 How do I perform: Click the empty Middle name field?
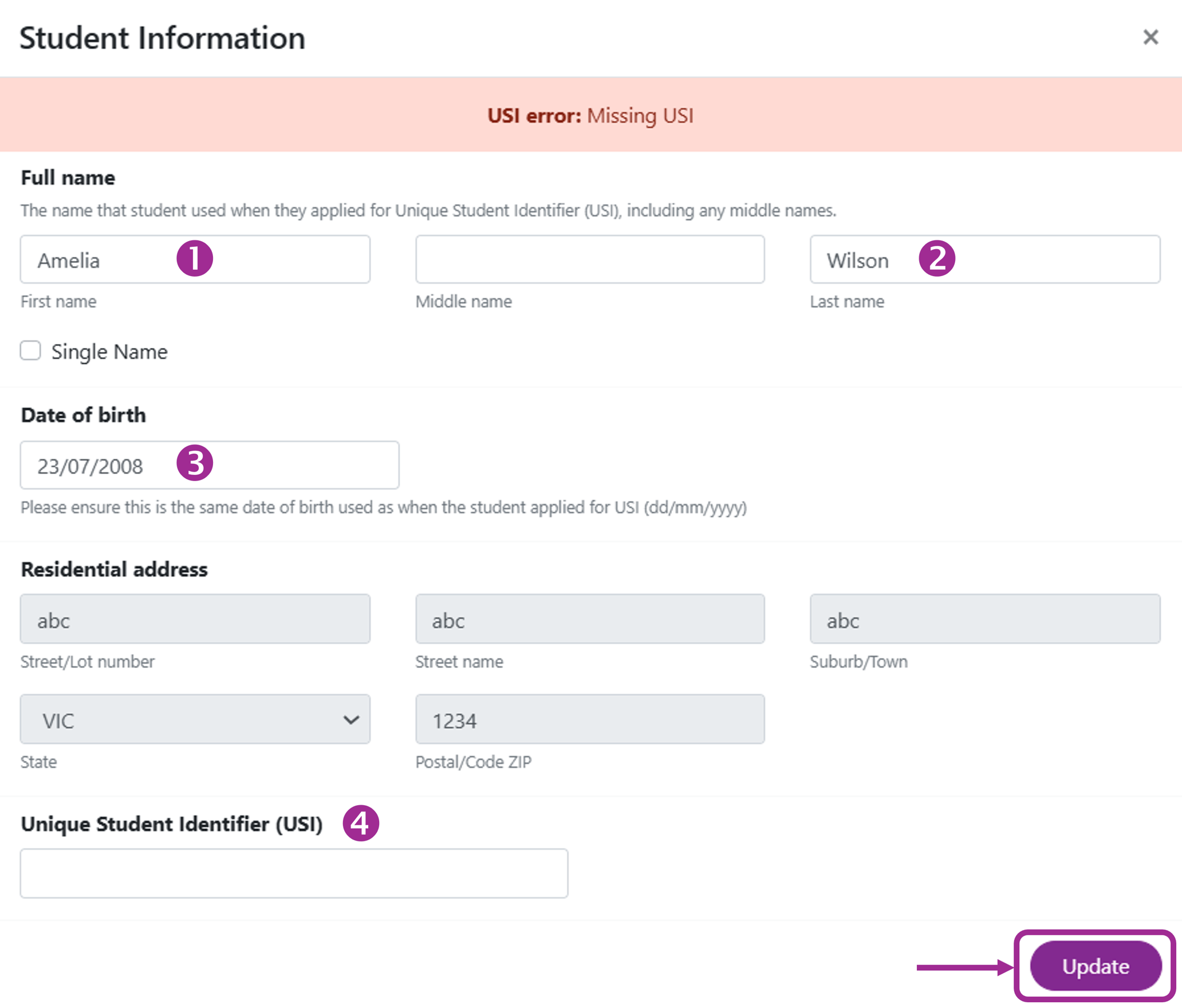589,259
